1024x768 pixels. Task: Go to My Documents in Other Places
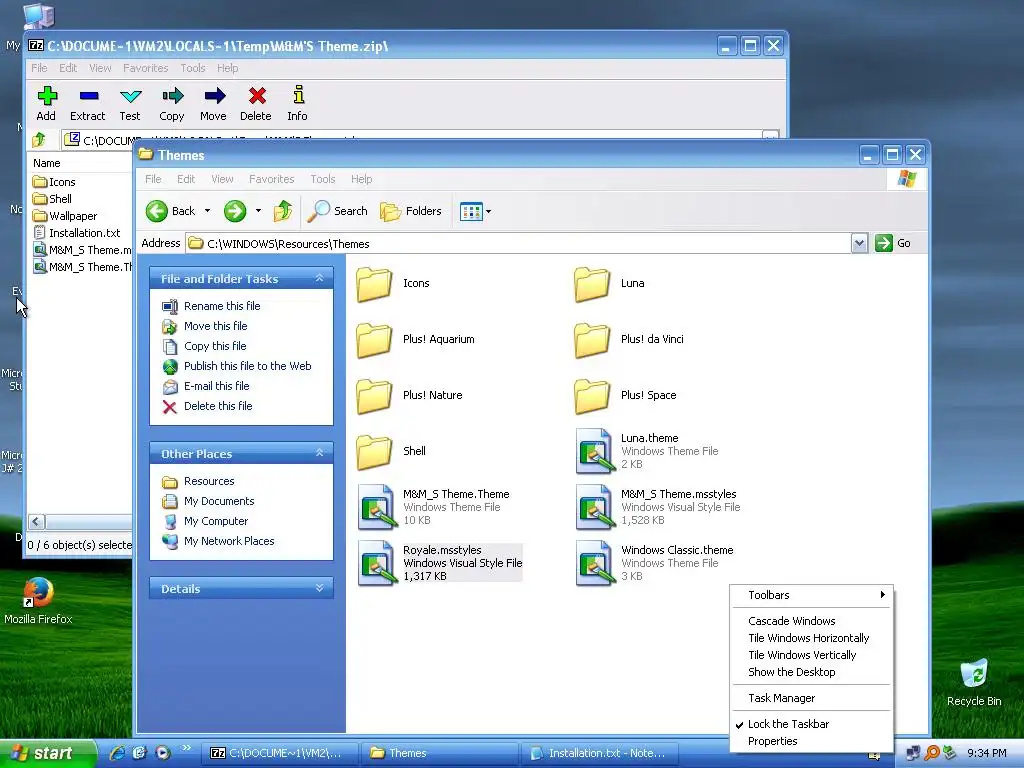pyautogui.click(x=219, y=501)
